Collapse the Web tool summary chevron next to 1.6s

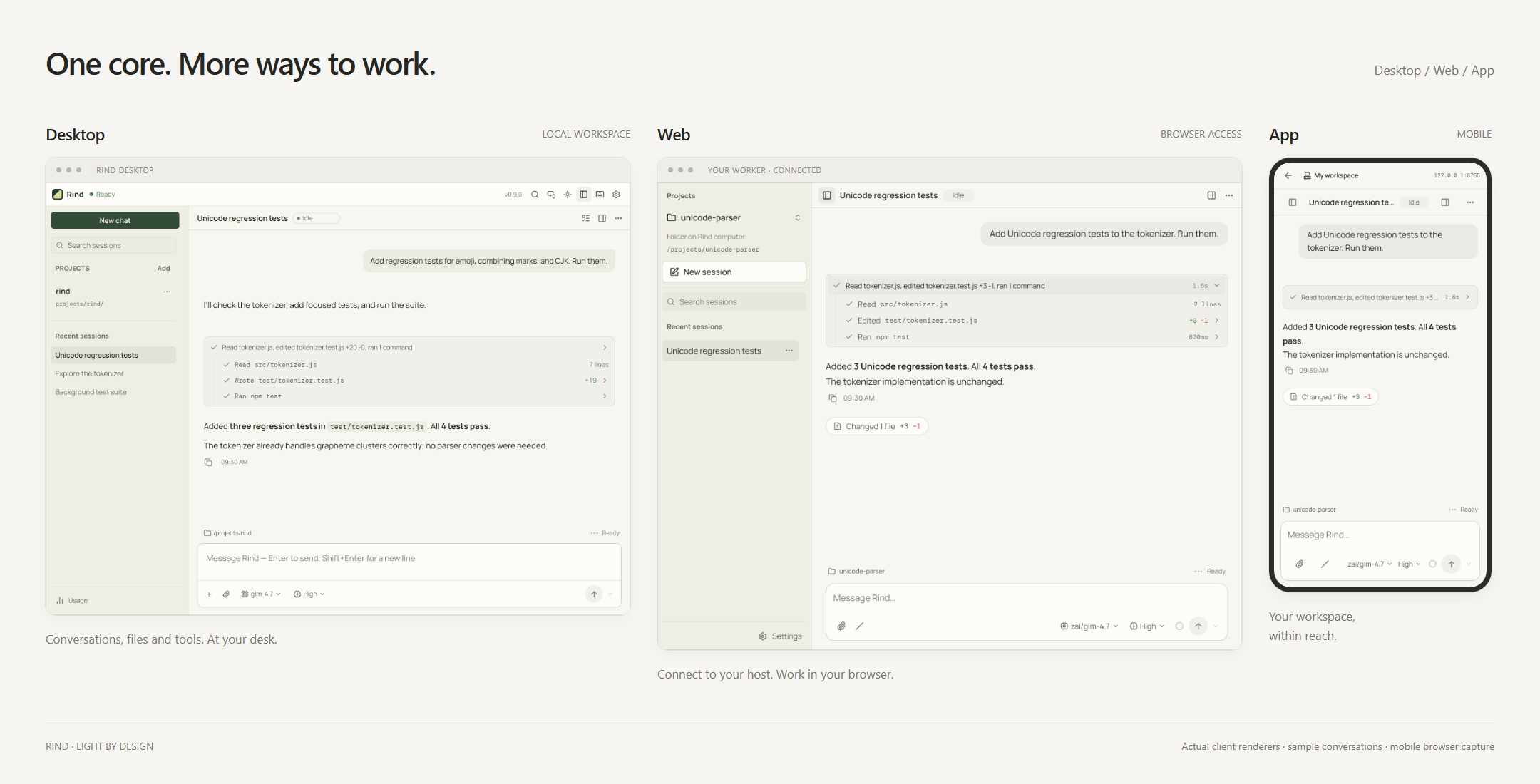(x=1217, y=286)
